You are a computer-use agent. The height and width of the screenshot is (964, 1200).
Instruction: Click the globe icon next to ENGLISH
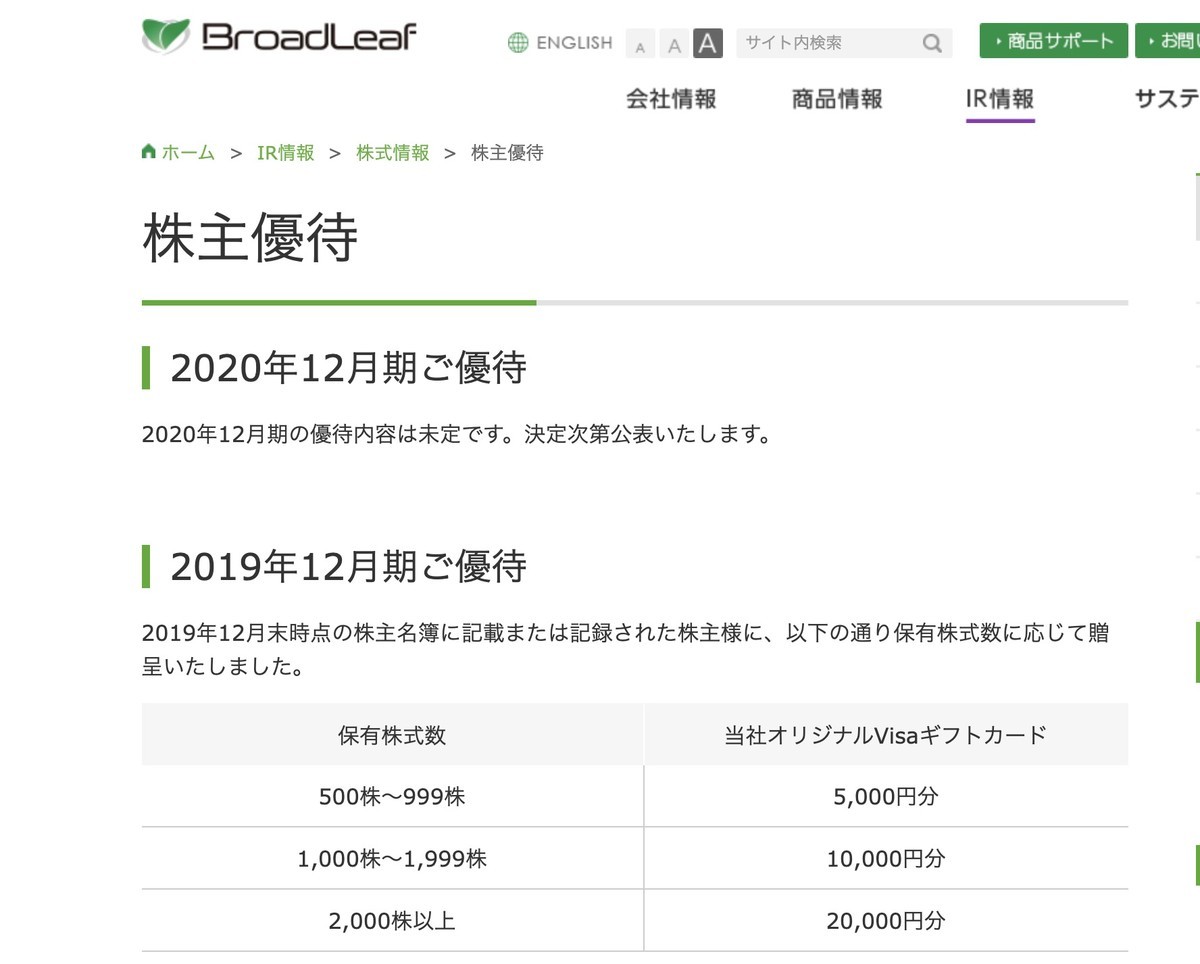(x=518, y=43)
